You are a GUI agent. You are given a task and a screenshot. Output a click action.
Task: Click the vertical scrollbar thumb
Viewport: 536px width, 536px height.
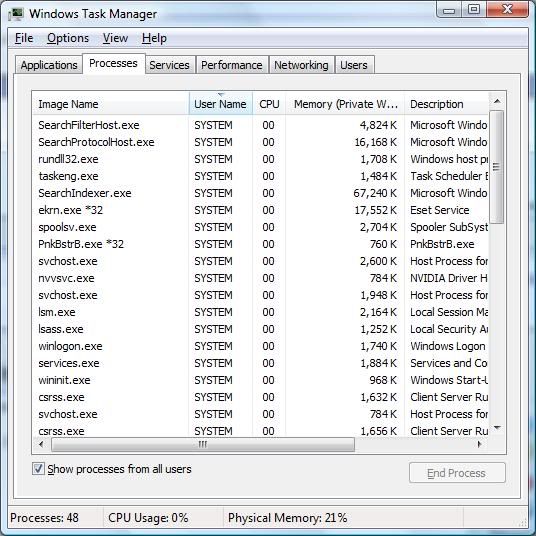point(496,167)
